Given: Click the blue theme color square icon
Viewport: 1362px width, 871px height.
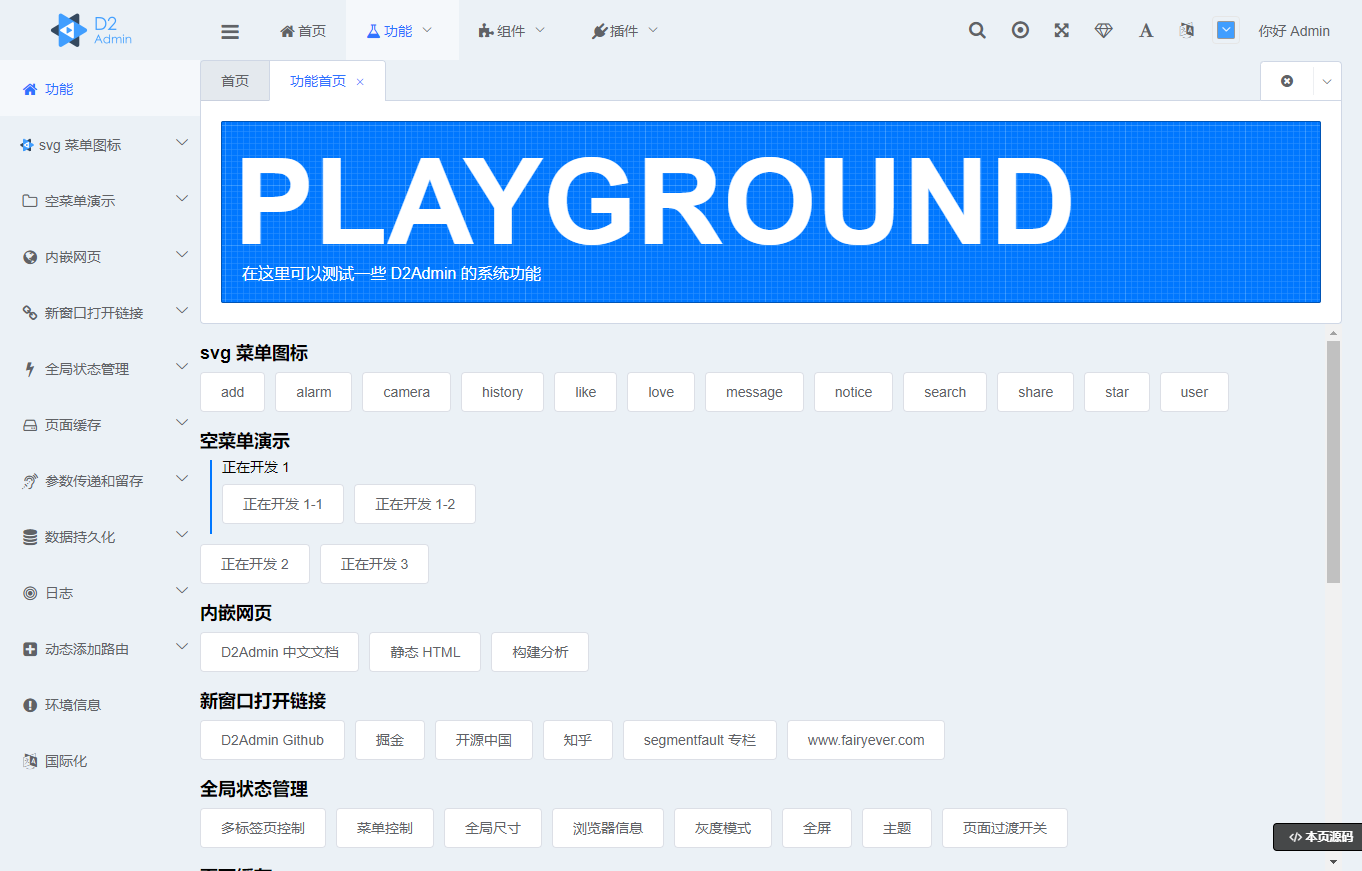Looking at the screenshot, I should click(1226, 30).
